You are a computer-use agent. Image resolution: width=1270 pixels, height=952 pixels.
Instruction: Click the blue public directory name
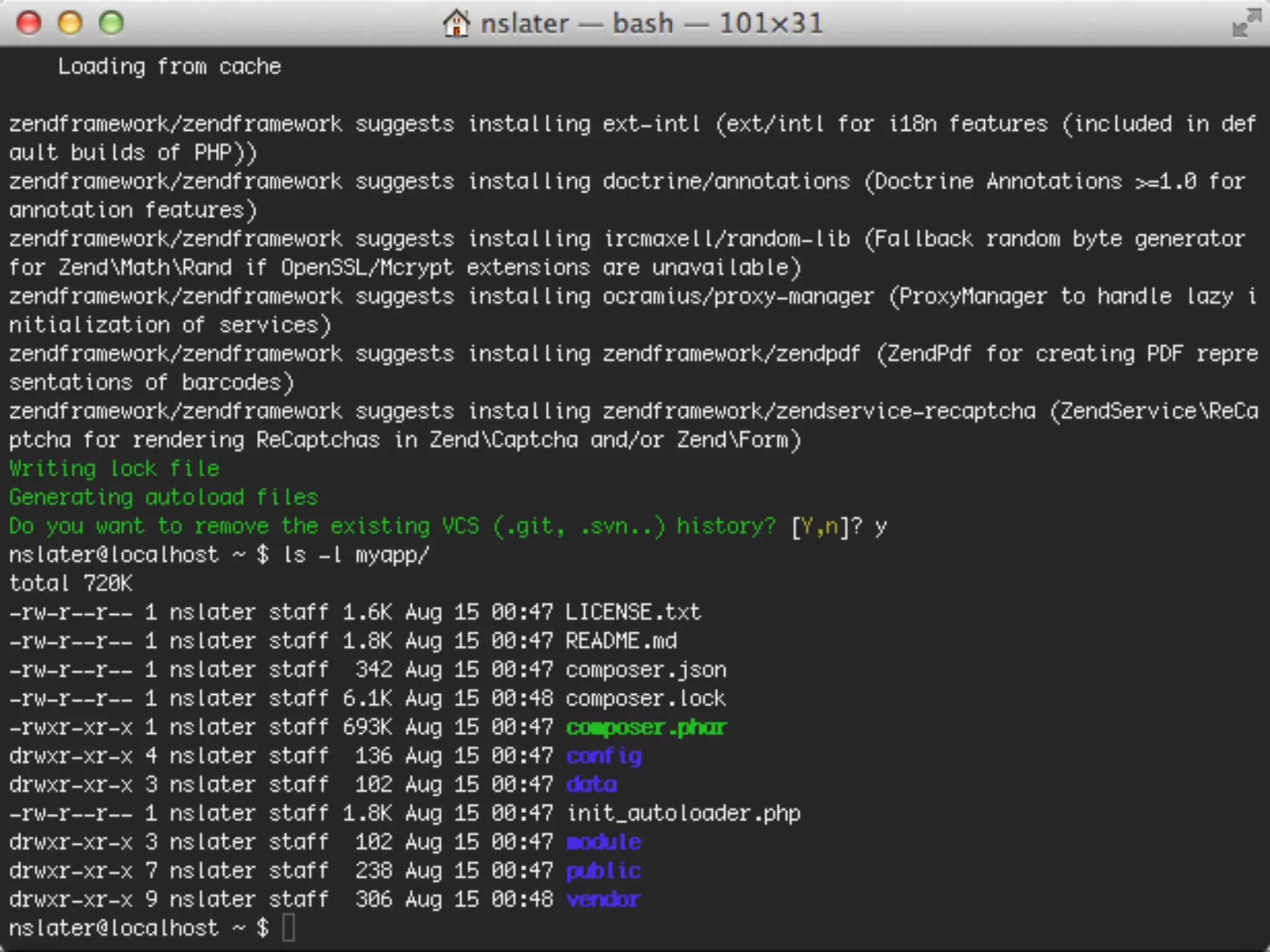click(x=603, y=871)
